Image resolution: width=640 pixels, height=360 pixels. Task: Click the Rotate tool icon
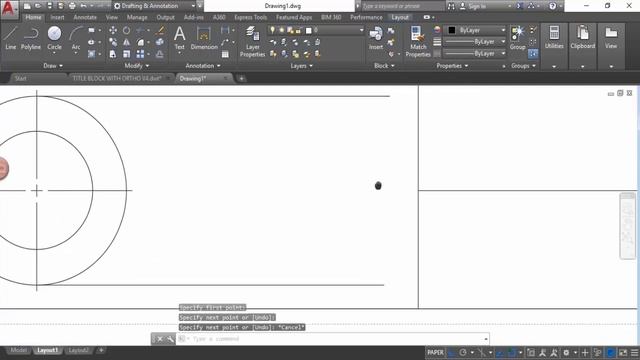click(x=127, y=30)
